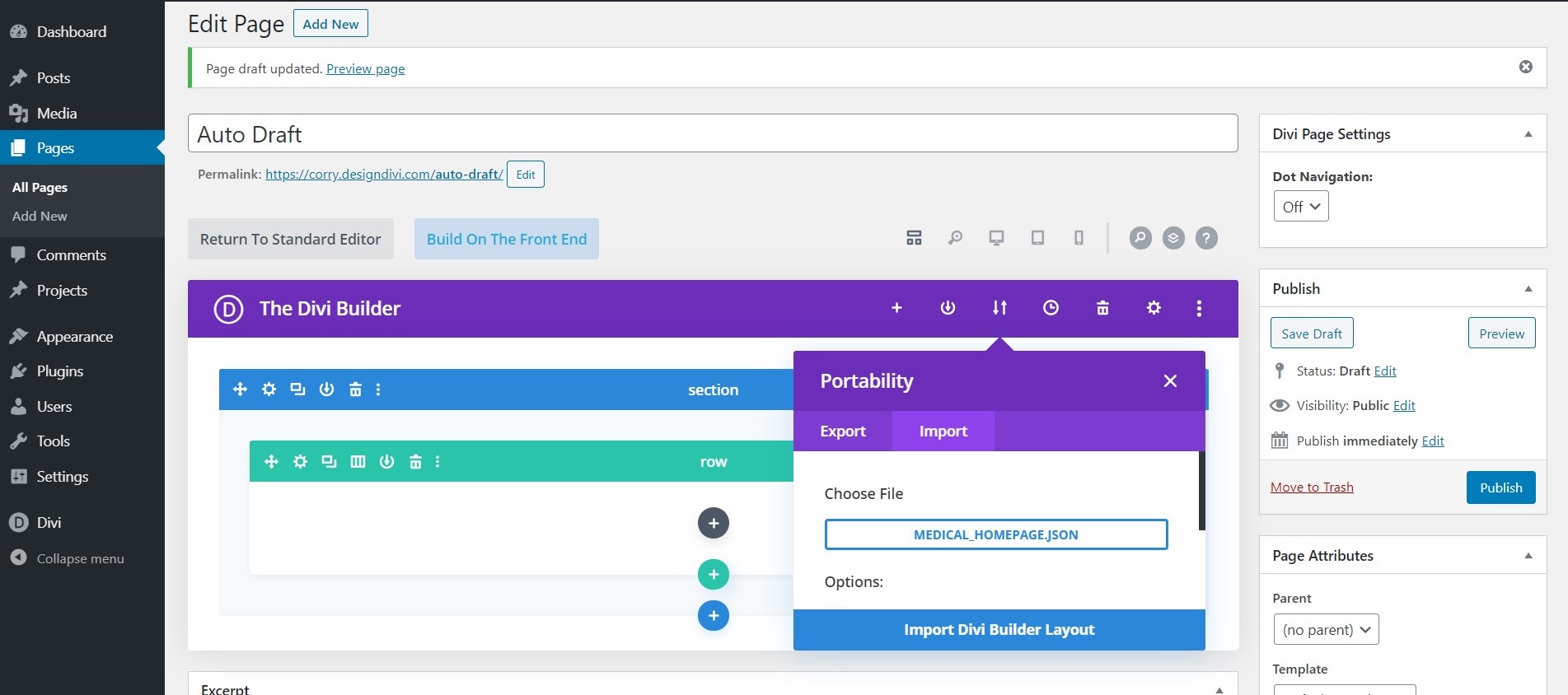Click the permalink Edit button

[526, 175]
